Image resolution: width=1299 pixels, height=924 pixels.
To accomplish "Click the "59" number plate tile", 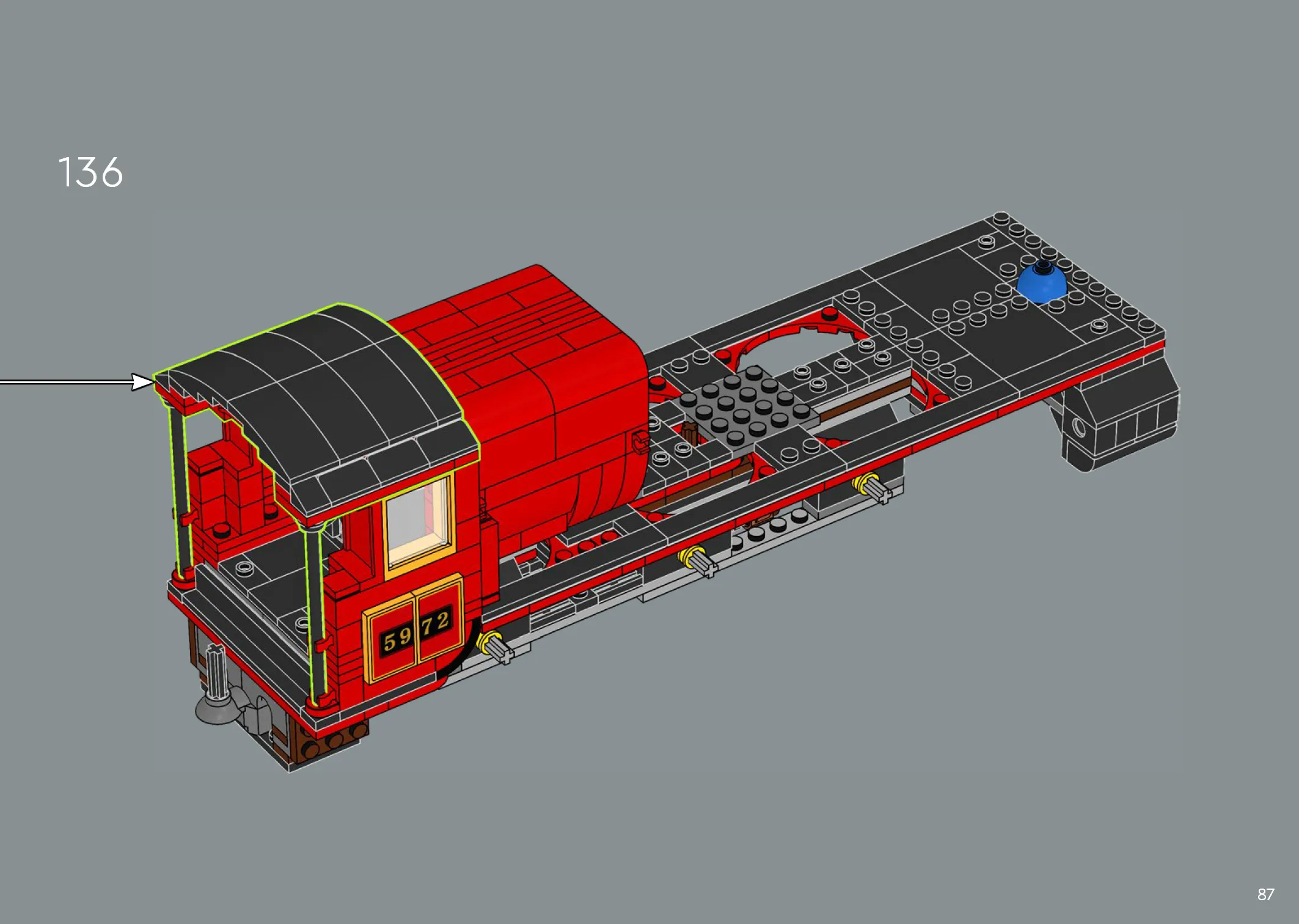I will (x=390, y=639).
